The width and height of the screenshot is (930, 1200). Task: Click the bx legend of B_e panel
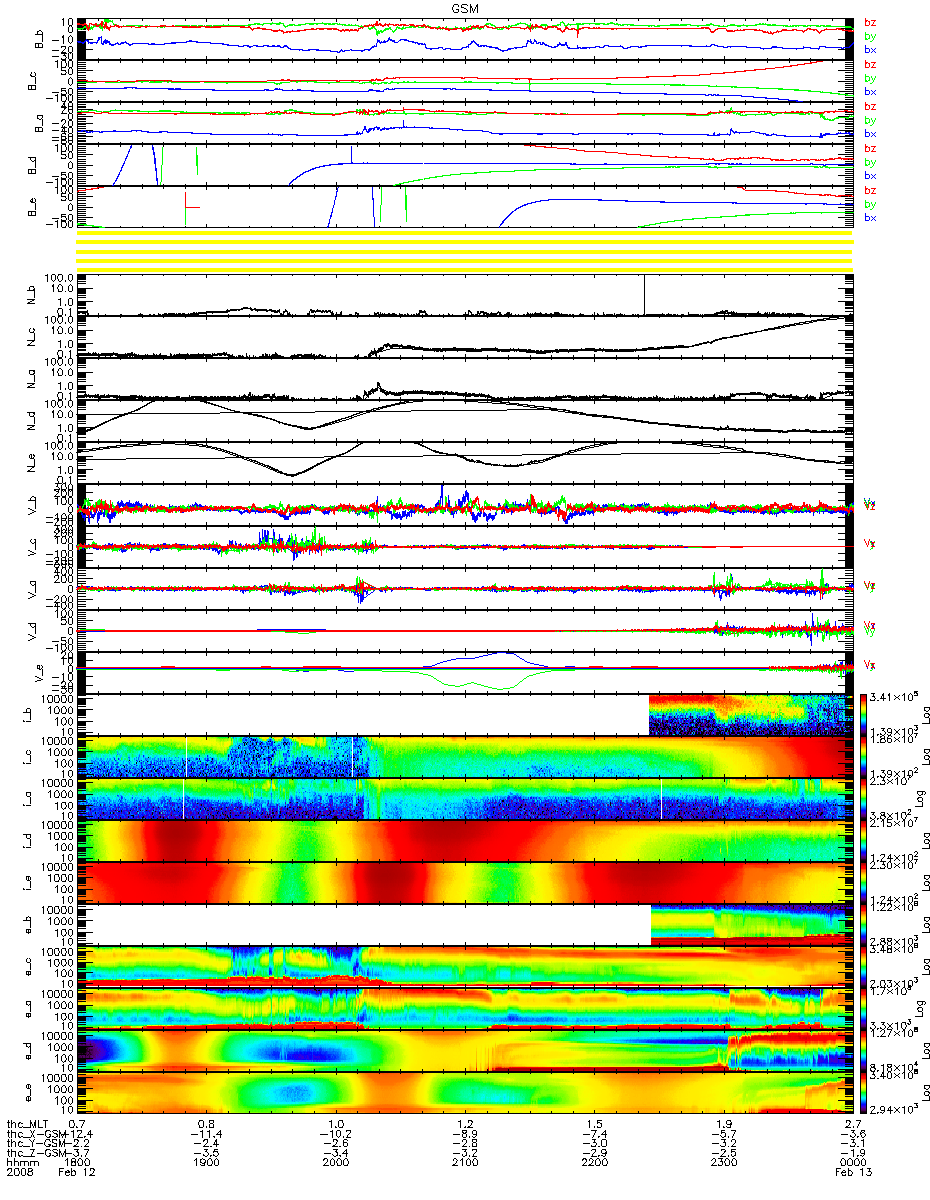point(870,217)
